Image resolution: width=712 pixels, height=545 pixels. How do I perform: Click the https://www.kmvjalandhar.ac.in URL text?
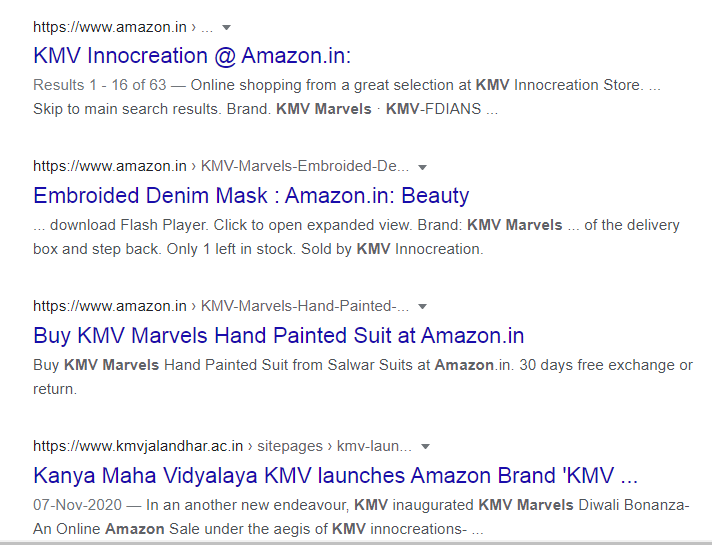[x=138, y=446]
